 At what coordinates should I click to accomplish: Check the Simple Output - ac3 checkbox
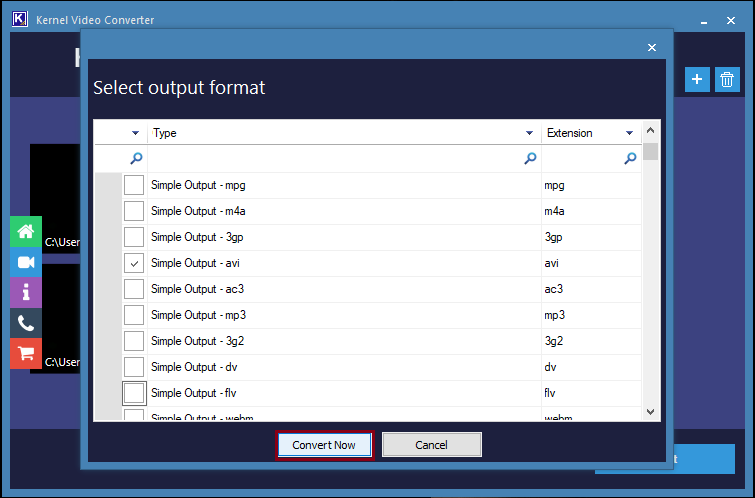pyautogui.click(x=134, y=289)
